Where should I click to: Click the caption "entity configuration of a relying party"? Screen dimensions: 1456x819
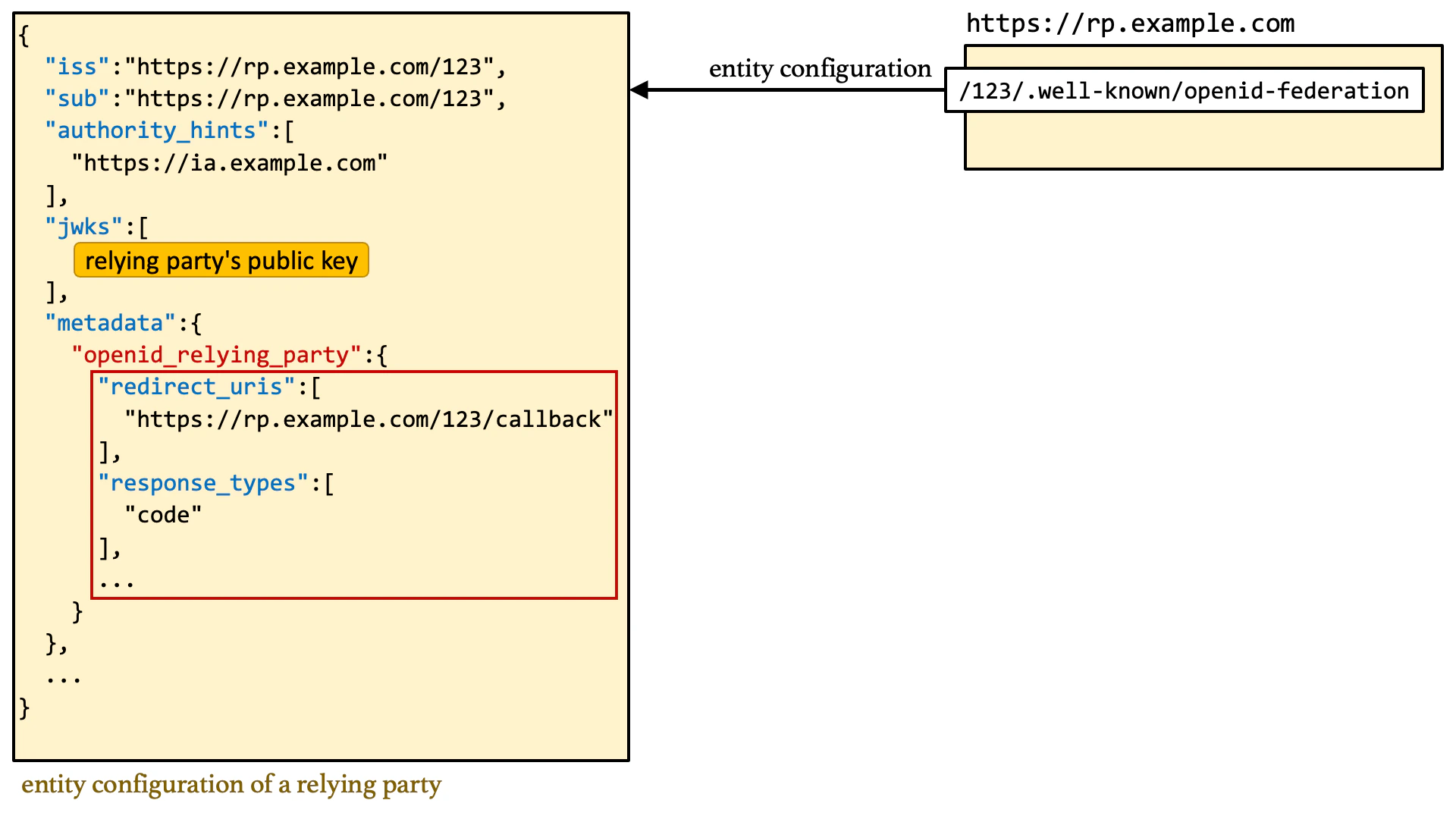[x=231, y=784]
